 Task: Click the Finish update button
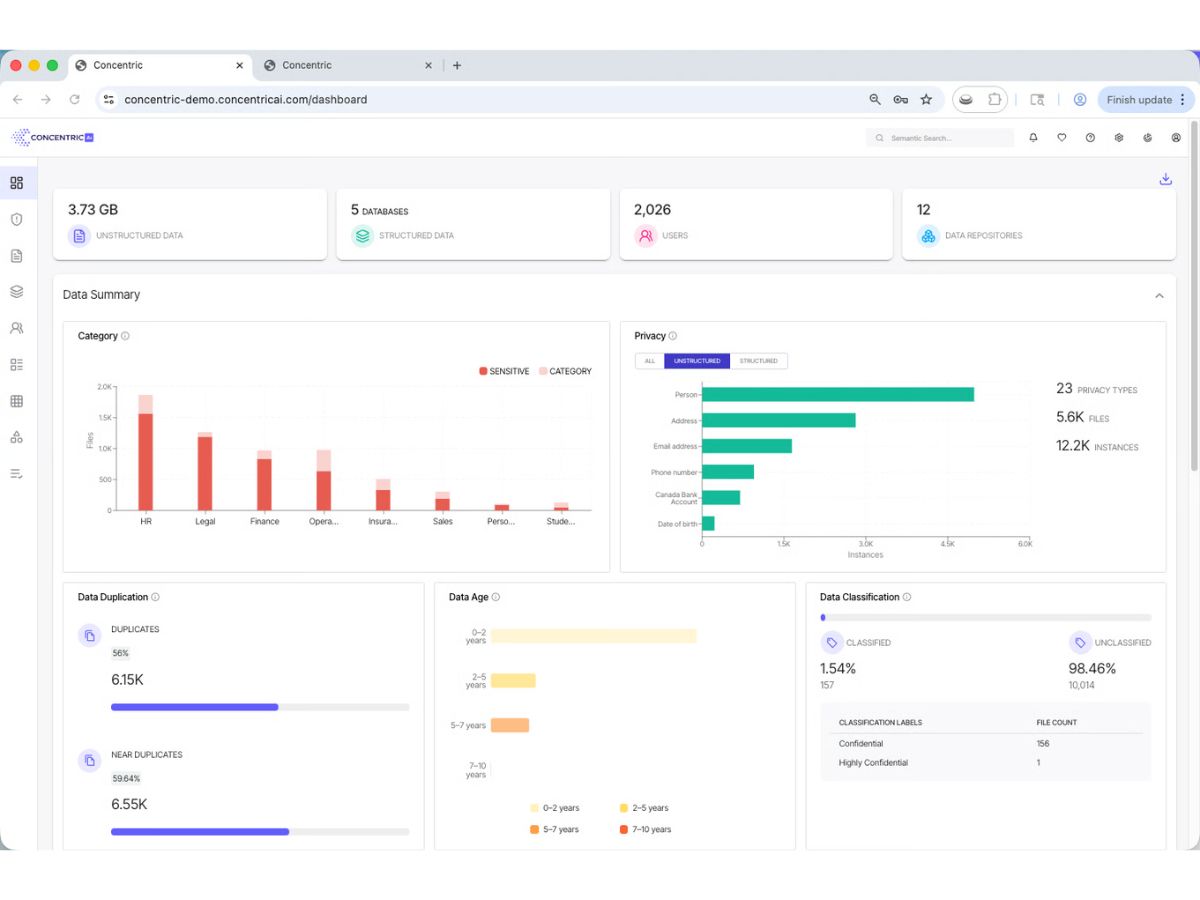tap(1145, 100)
